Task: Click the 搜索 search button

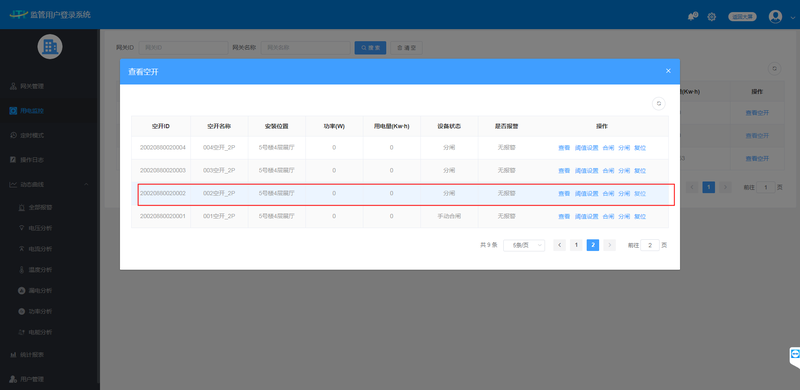Action: point(370,47)
